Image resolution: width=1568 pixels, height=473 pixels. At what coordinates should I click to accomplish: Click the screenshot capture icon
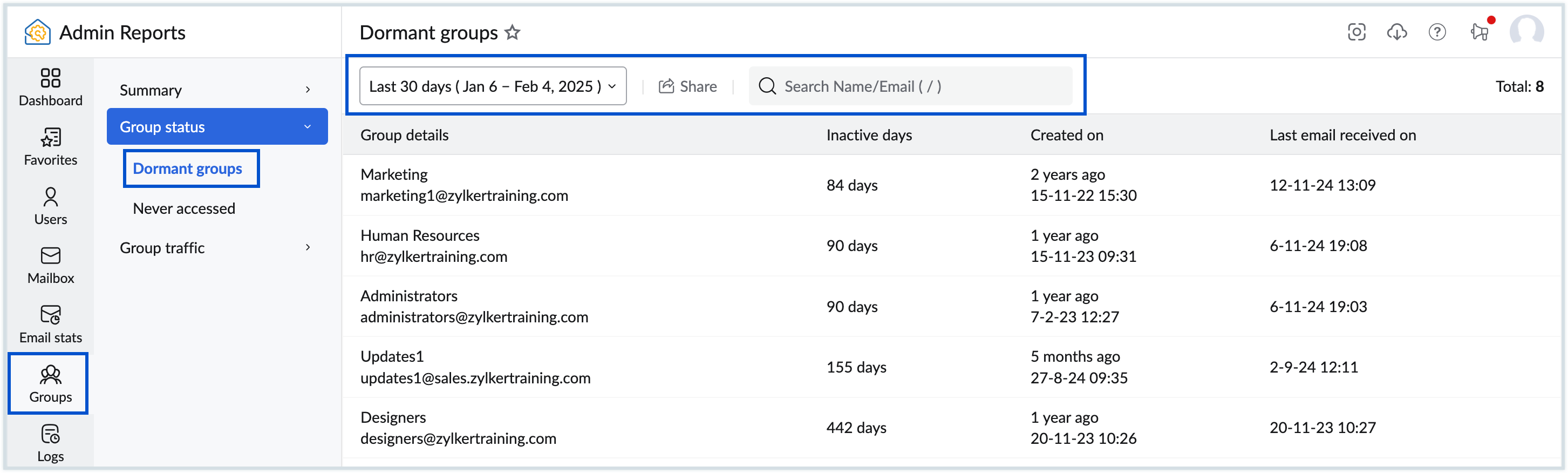click(1356, 32)
